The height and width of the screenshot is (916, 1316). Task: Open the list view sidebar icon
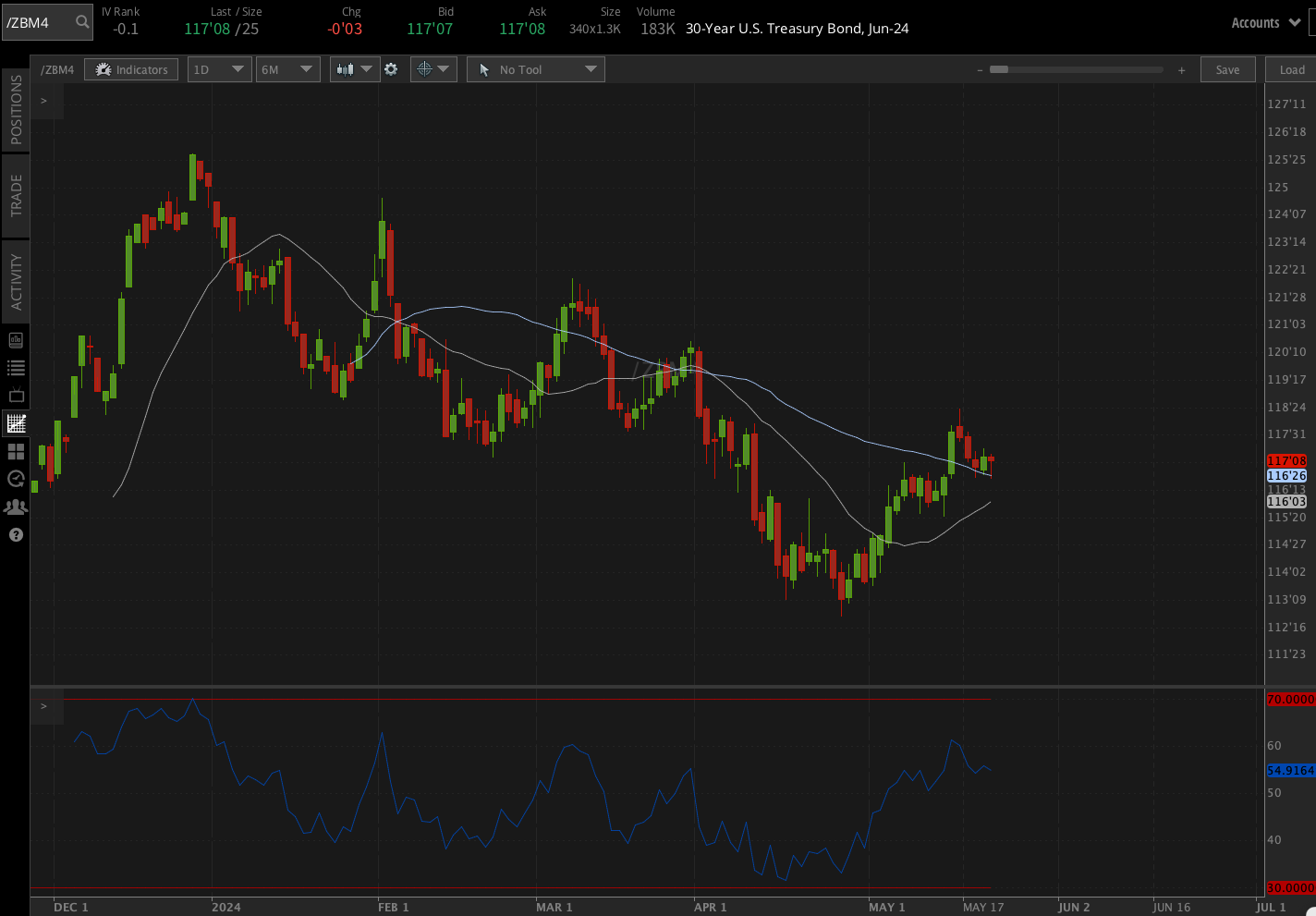click(x=16, y=368)
